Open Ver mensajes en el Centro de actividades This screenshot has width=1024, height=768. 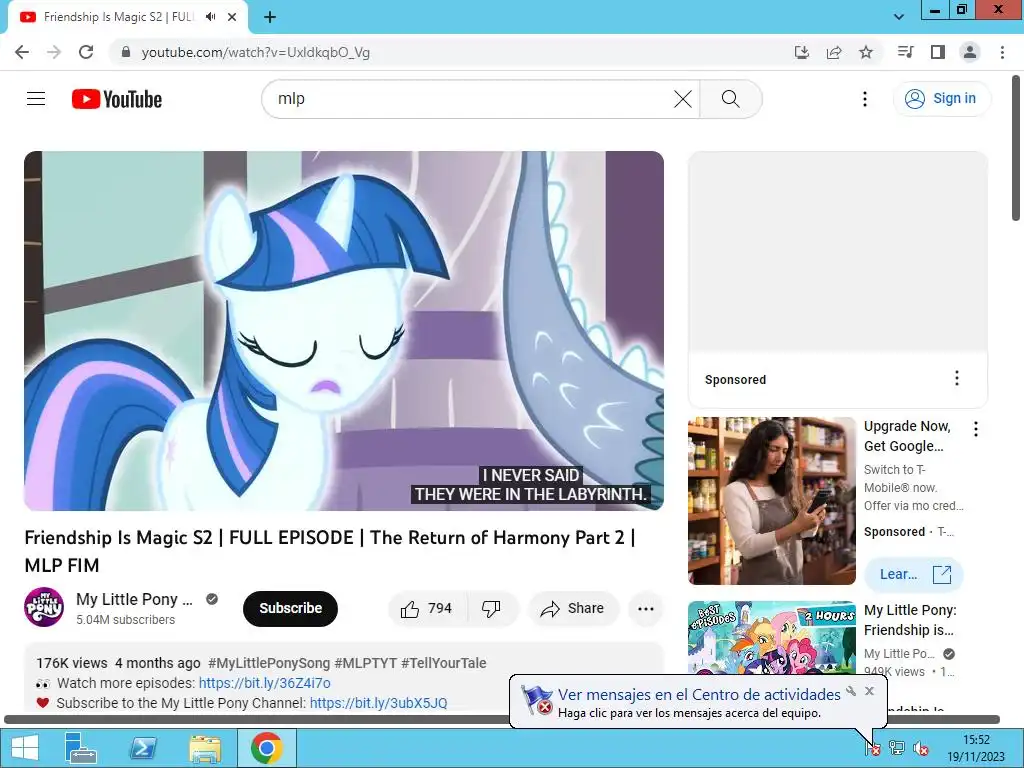[699, 694]
